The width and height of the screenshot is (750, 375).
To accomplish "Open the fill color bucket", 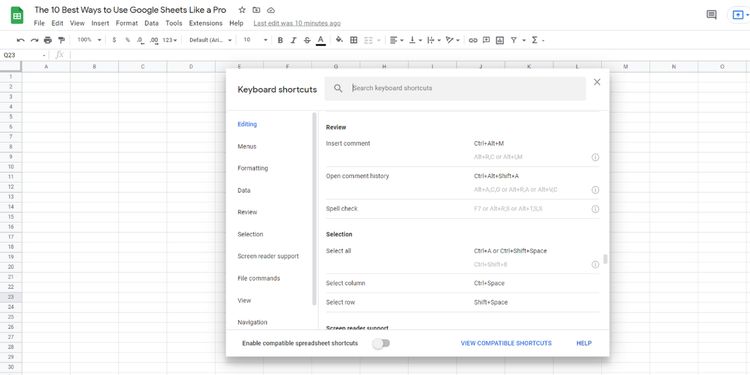I will pos(339,40).
